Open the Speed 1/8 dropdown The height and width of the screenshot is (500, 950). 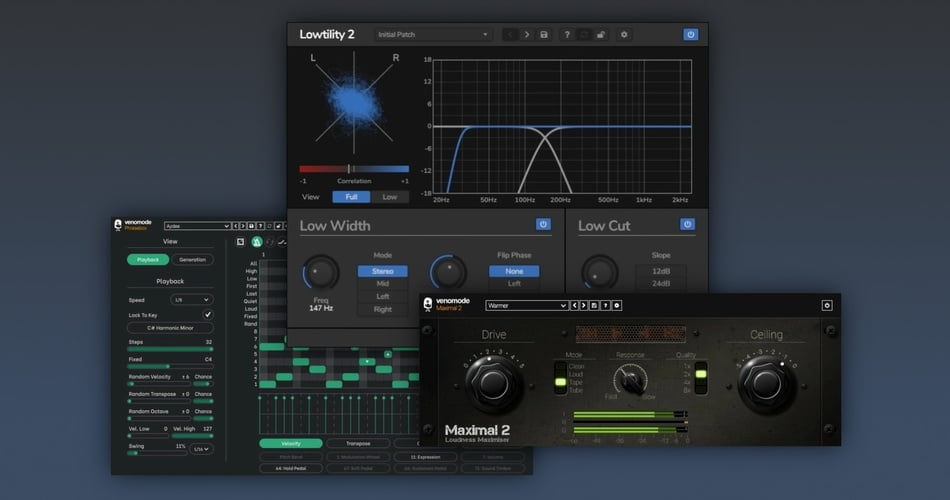(x=191, y=299)
